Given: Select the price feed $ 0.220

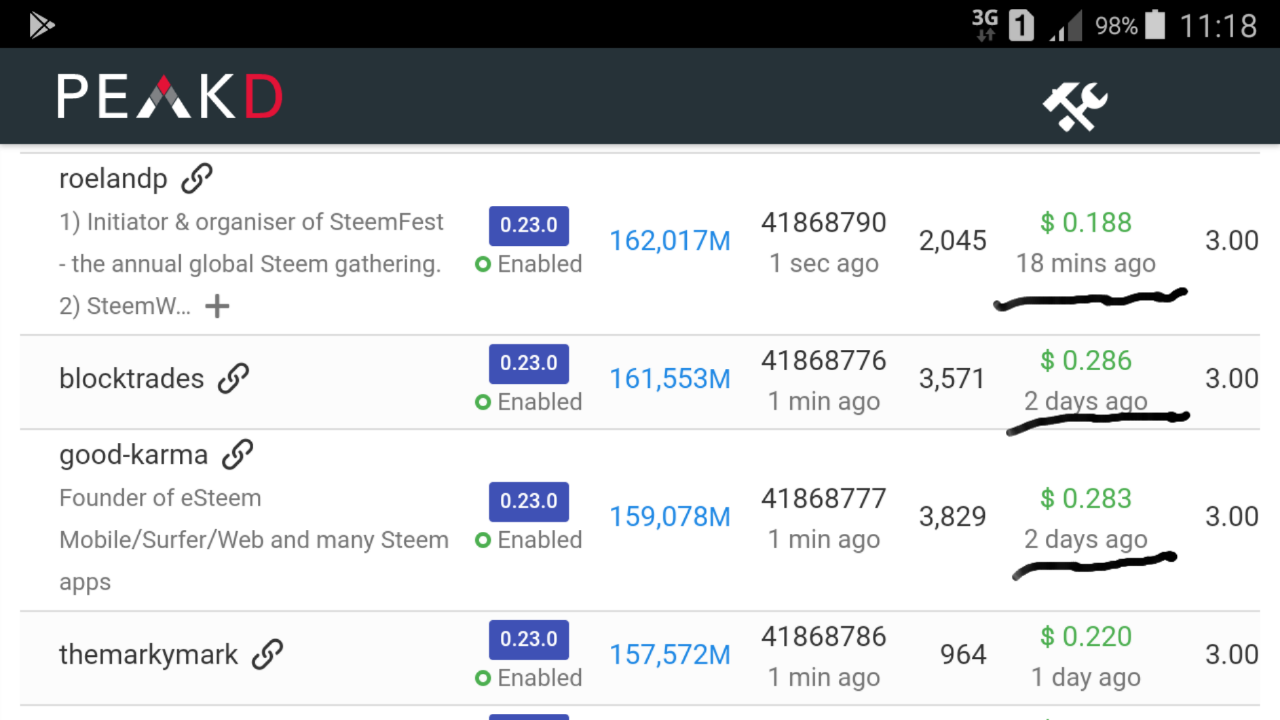Looking at the screenshot, I should [x=1086, y=636].
